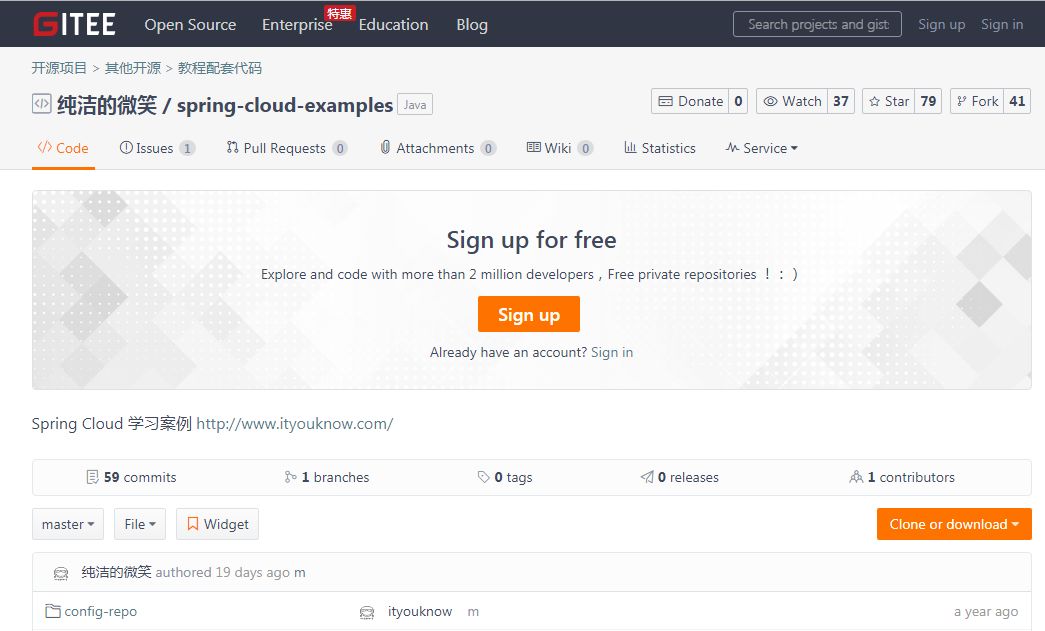Open the spring-cloud-examples repository link
The height and width of the screenshot is (631, 1045).
(285, 105)
